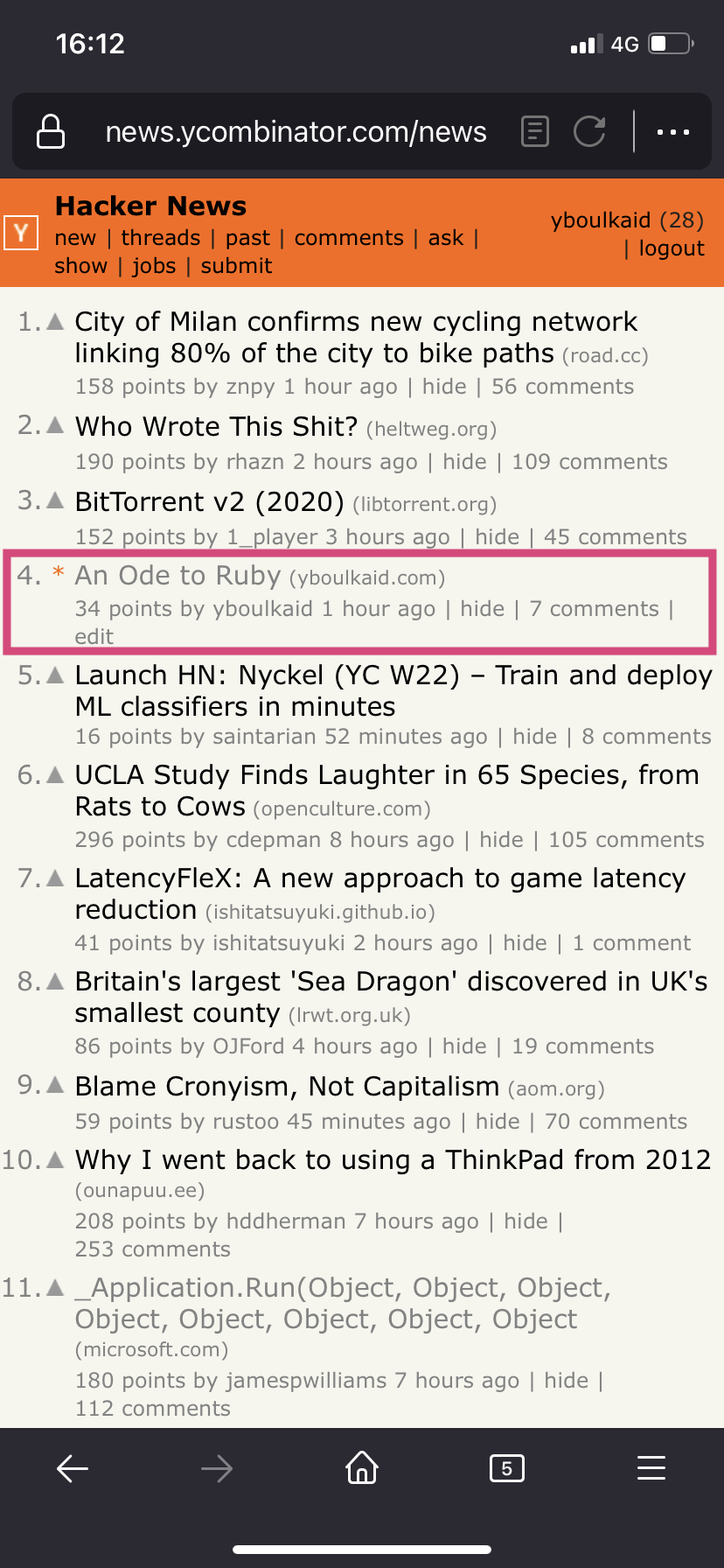Upvote the BitTorrent v2 story
Image resolution: width=724 pixels, height=1568 pixels.
pyautogui.click(x=55, y=500)
